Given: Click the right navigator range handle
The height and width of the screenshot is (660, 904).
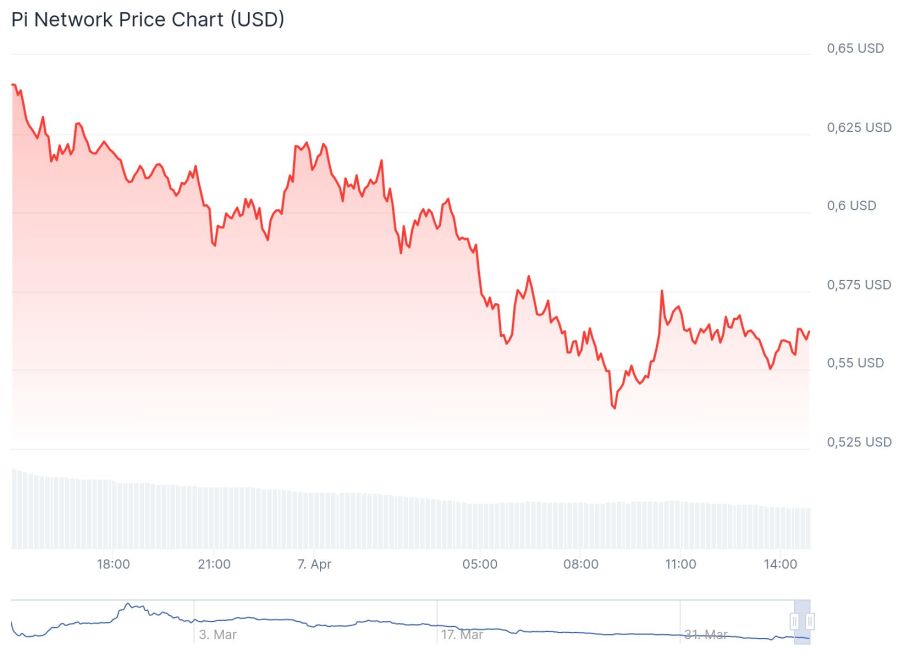Looking at the screenshot, I should pos(810,622).
